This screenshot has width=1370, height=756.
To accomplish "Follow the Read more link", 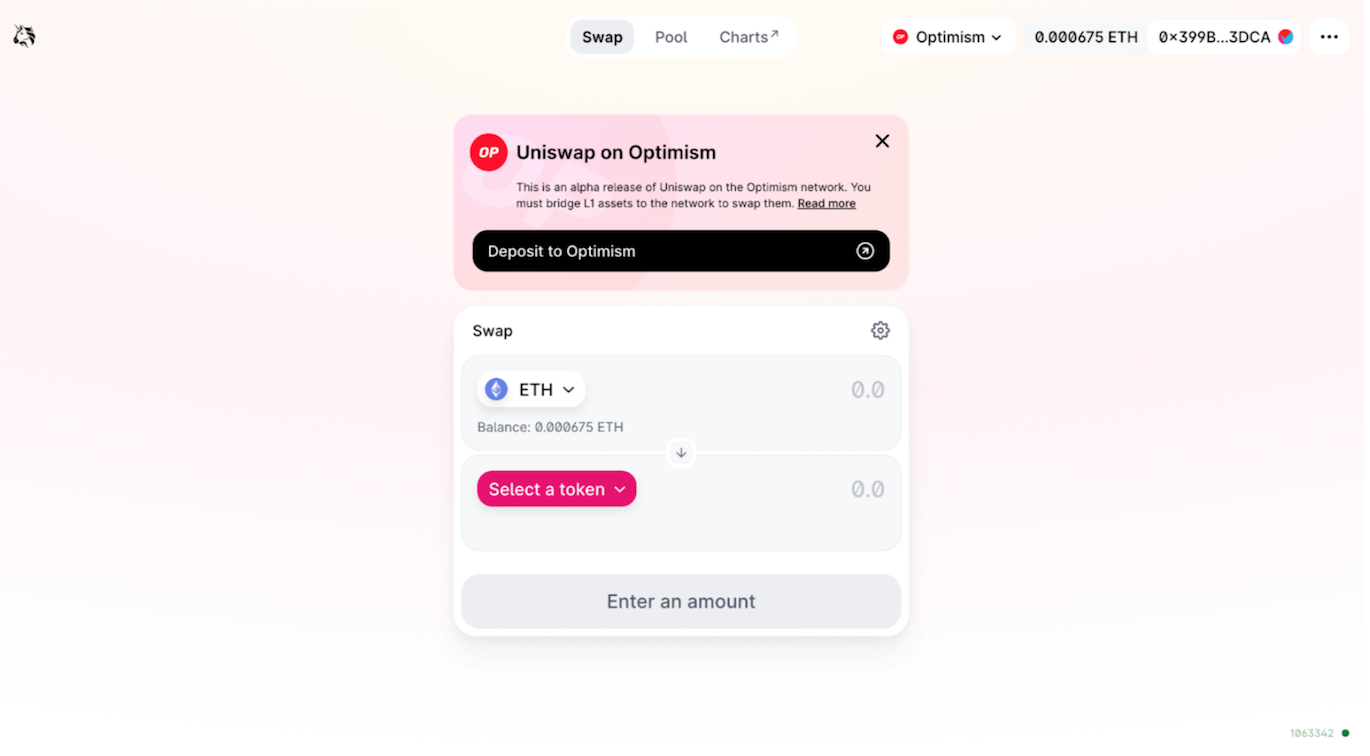I will 826,203.
